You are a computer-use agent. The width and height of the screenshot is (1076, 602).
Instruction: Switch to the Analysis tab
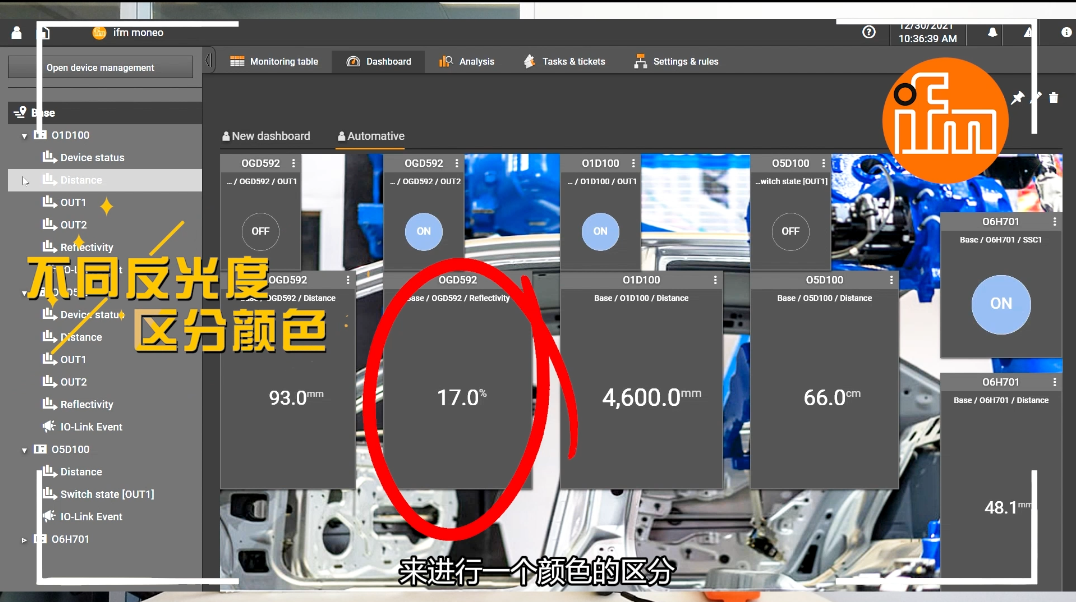tap(466, 61)
